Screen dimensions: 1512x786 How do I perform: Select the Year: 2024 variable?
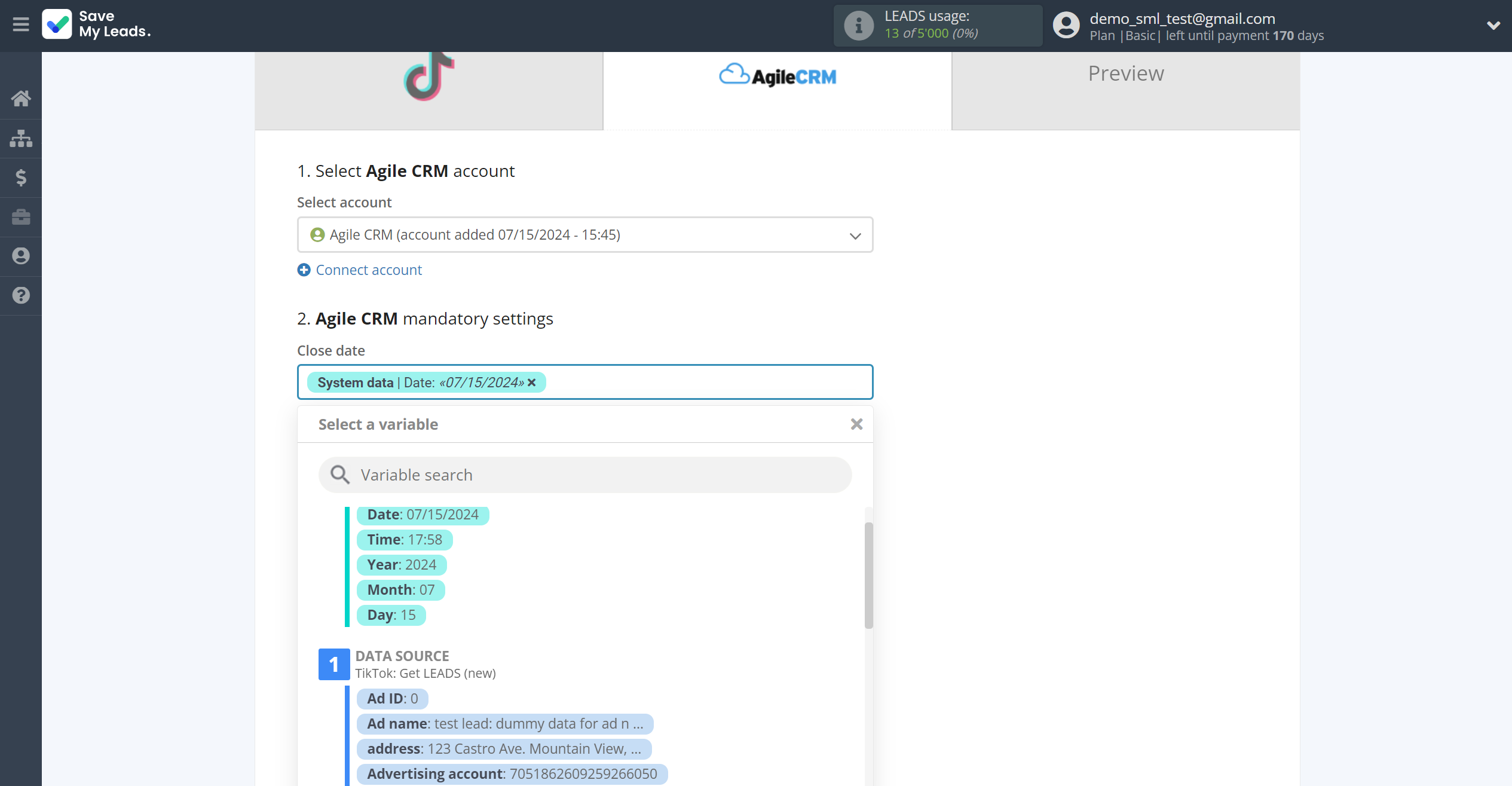[402, 565]
